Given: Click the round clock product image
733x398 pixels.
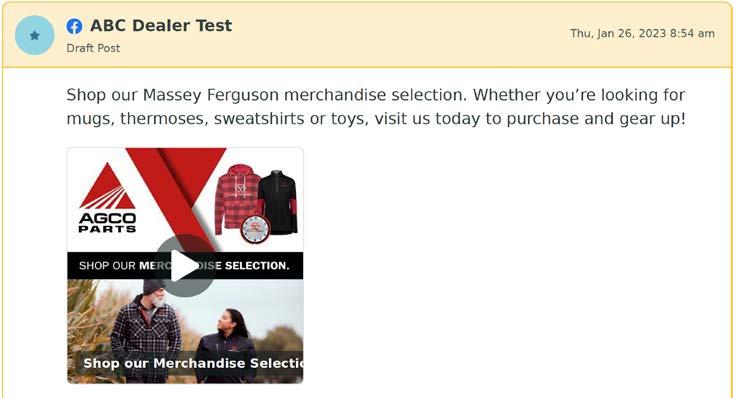Looking at the screenshot, I should 255,229.
